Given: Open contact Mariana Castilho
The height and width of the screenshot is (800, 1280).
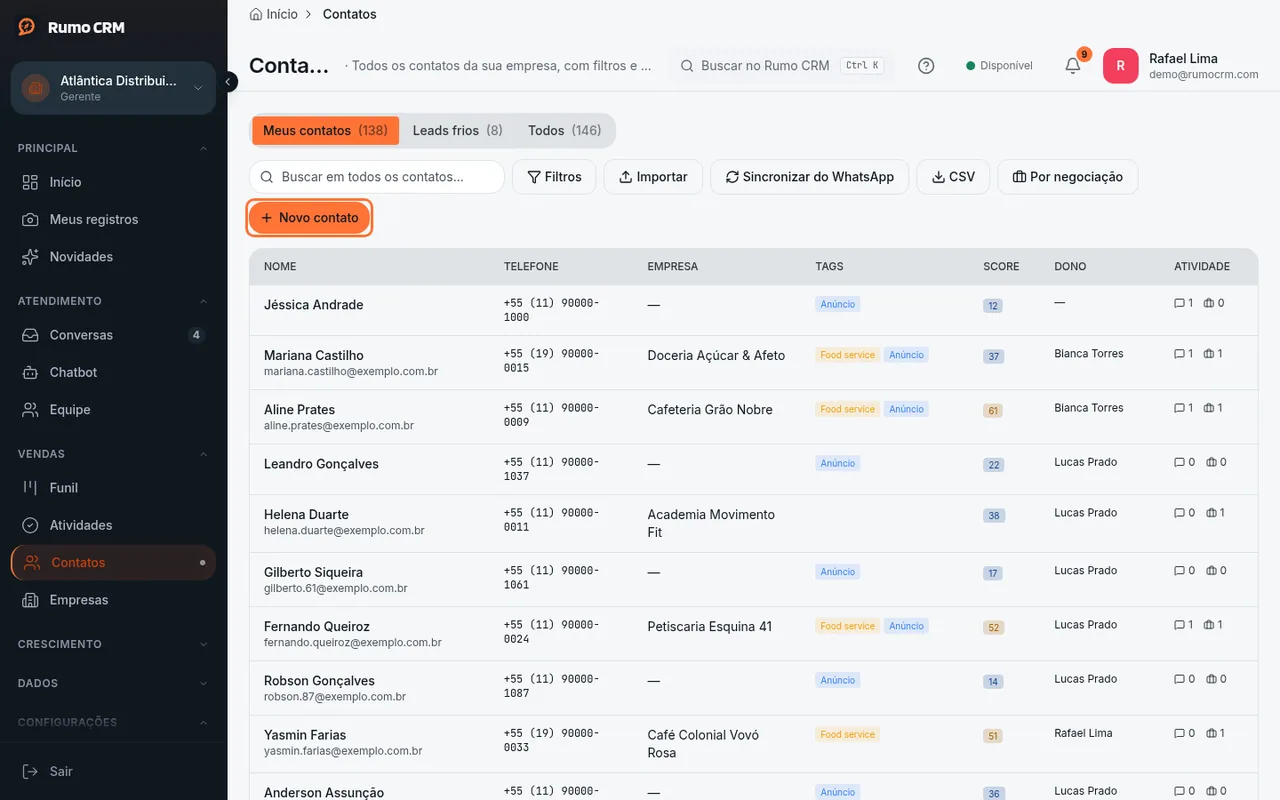Looking at the screenshot, I should (x=314, y=355).
